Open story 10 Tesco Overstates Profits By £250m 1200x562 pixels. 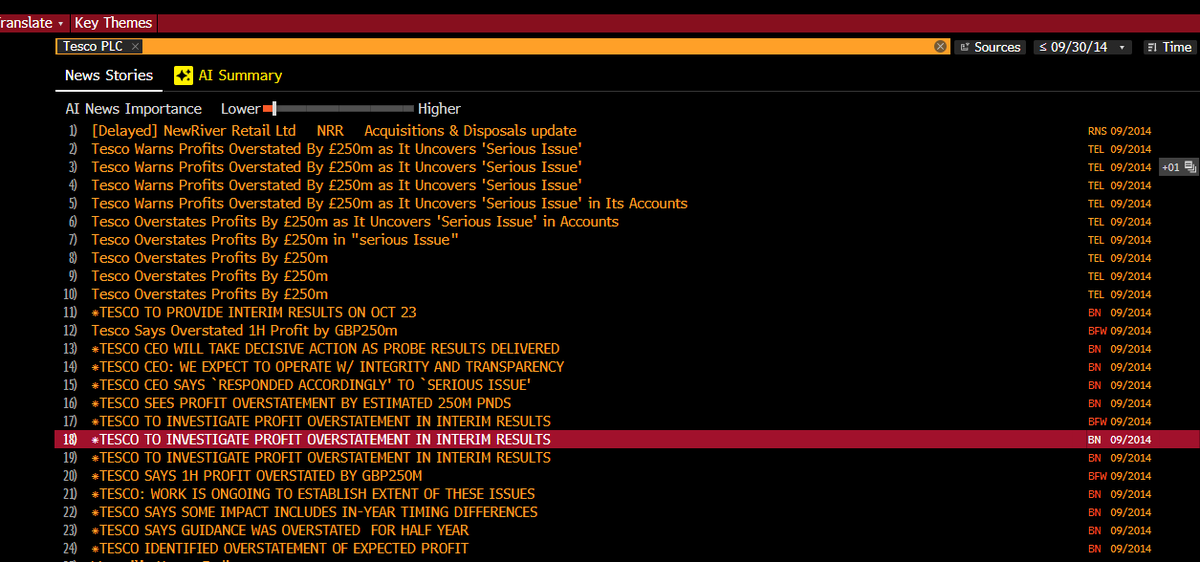[209, 294]
